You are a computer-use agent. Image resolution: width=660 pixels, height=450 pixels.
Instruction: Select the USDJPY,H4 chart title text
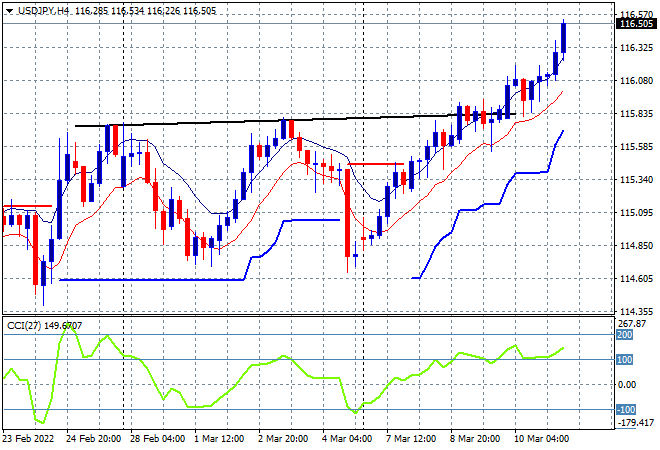[x=43, y=11]
